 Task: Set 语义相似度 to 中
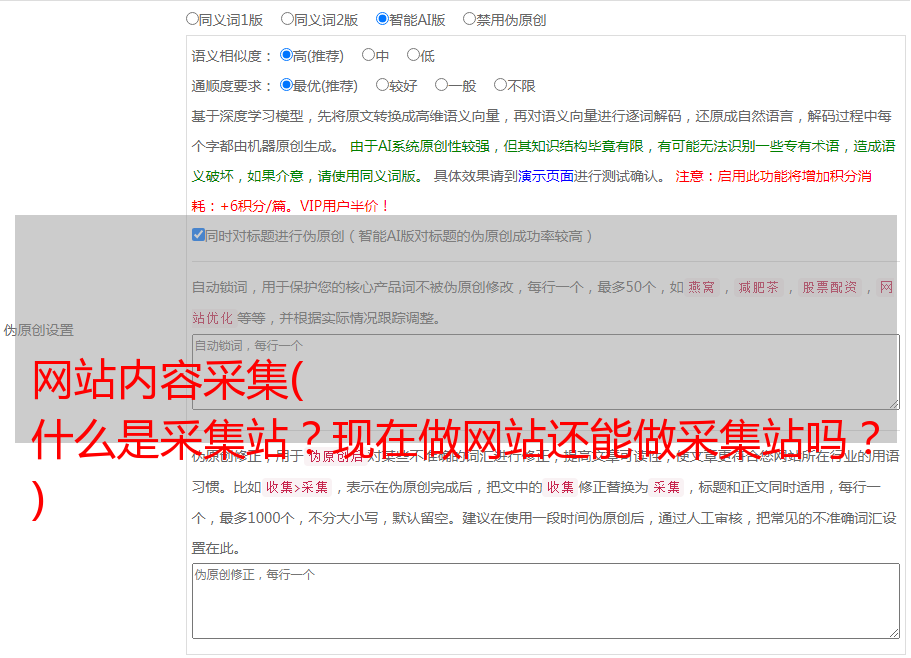pyautogui.click(x=368, y=55)
